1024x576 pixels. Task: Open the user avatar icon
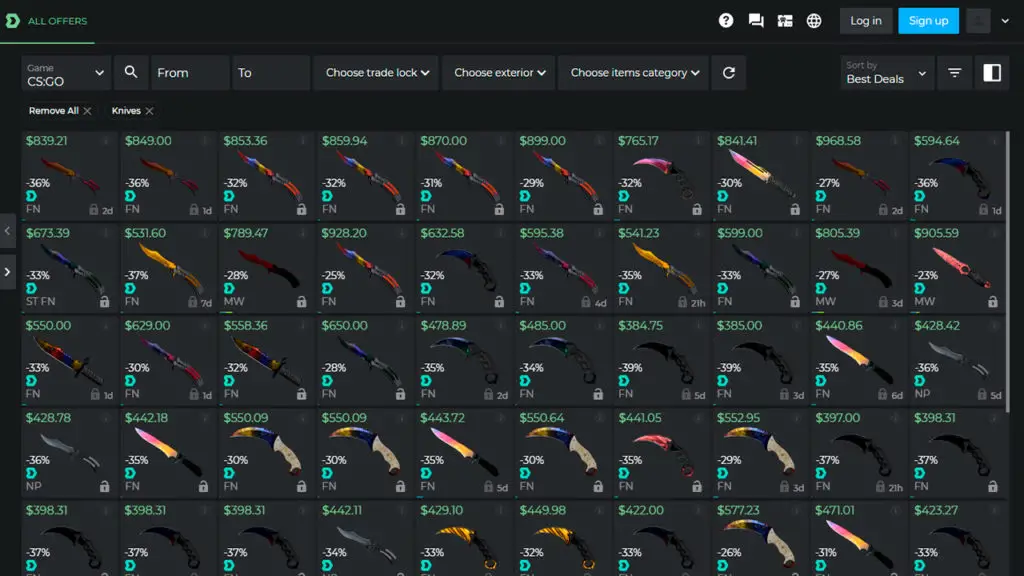pyautogui.click(x=978, y=21)
